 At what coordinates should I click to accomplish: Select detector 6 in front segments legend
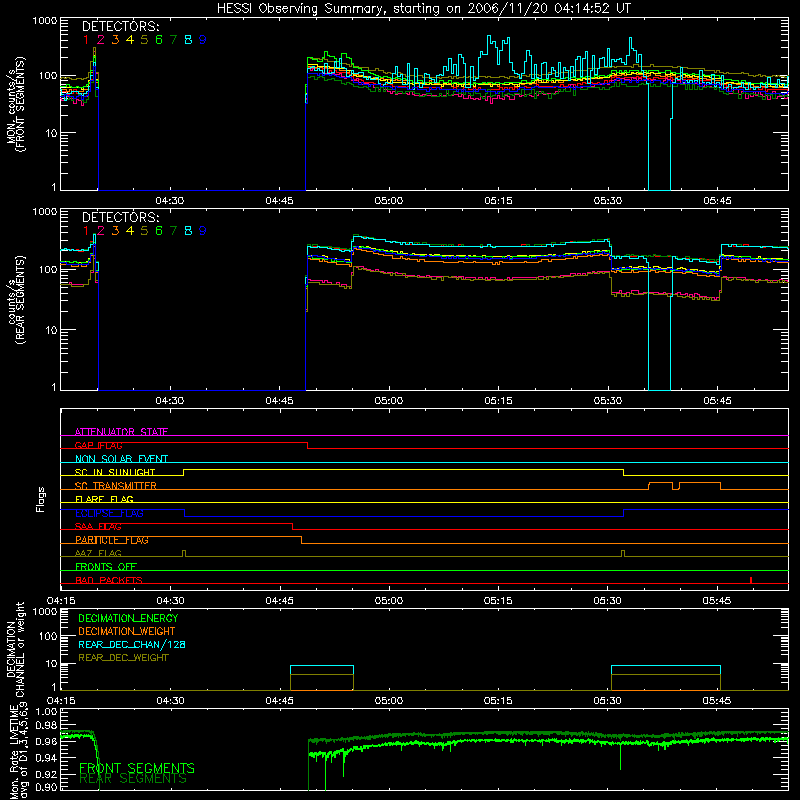pos(159,40)
